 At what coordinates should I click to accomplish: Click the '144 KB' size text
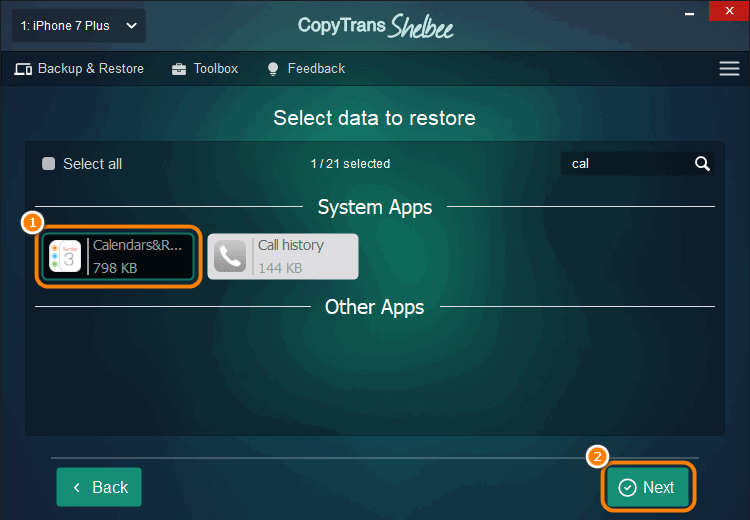[280, 268]
